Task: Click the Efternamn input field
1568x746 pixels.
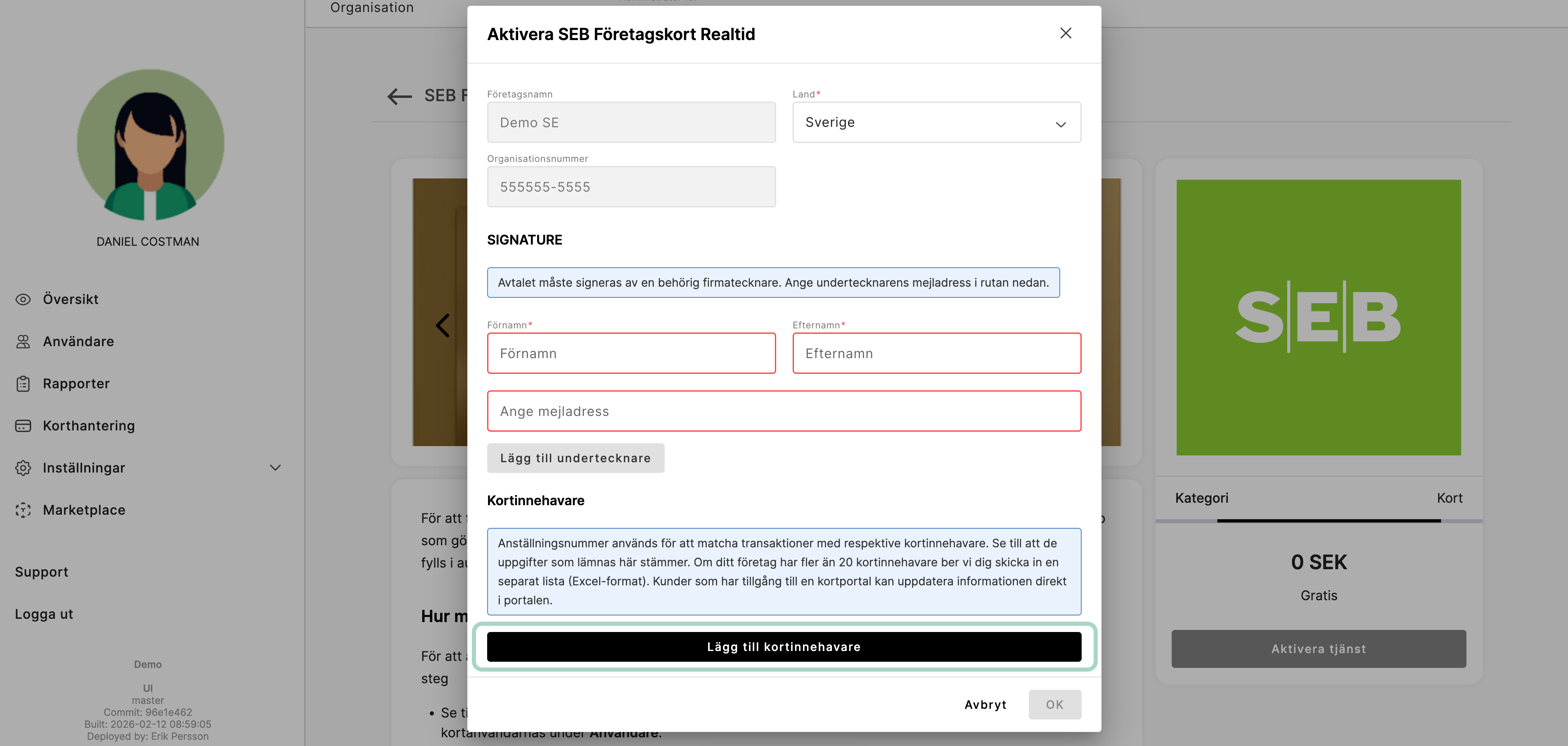Action: [936, 353]
